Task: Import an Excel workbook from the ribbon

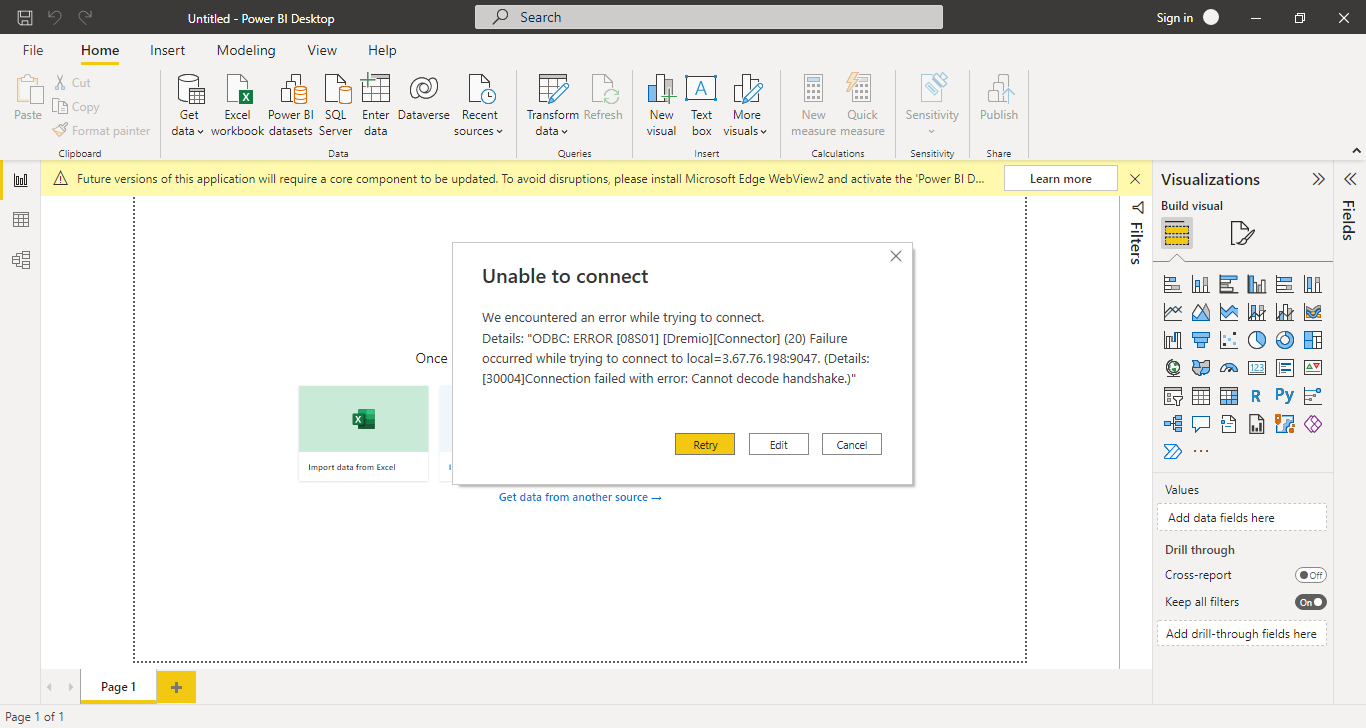Action: (238, 105)
